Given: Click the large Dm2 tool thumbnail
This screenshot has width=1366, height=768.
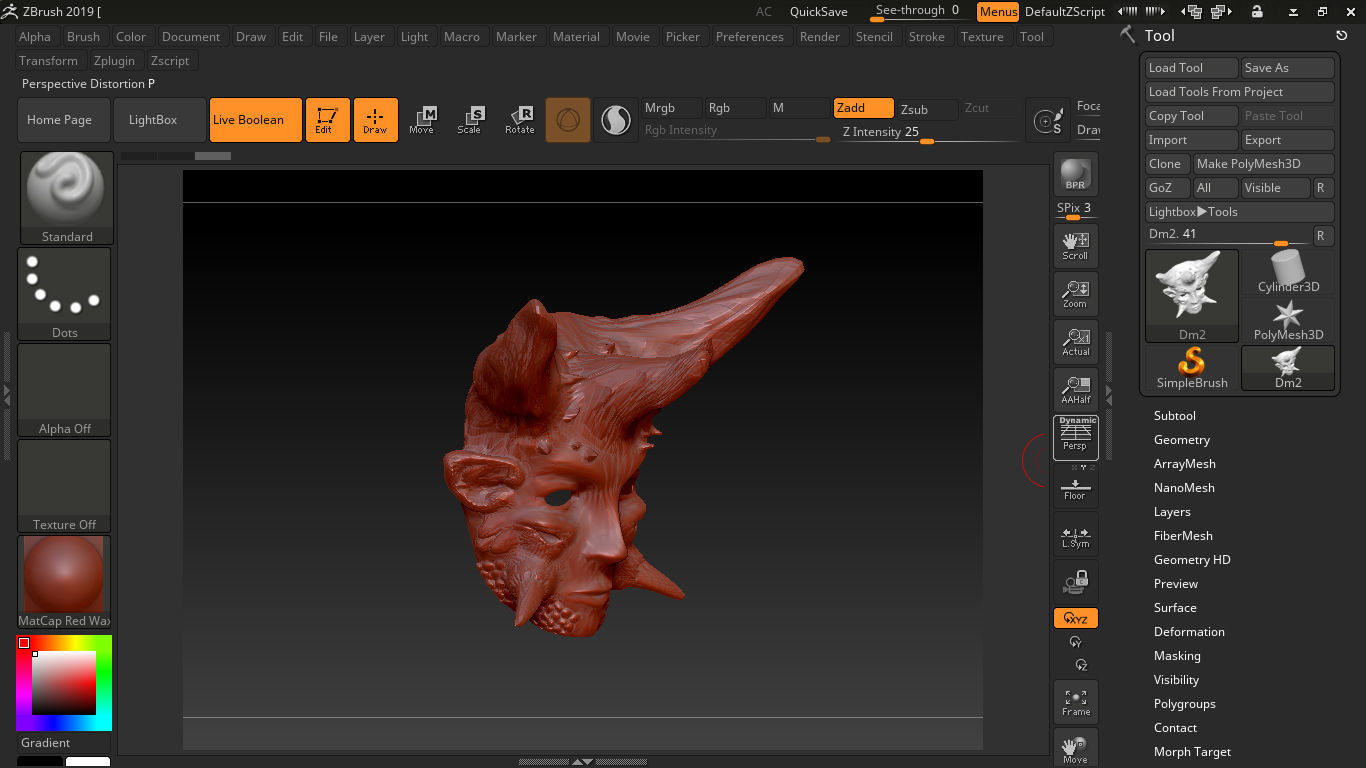Looking at the screenshot, I should click(x=1192, y=296).
